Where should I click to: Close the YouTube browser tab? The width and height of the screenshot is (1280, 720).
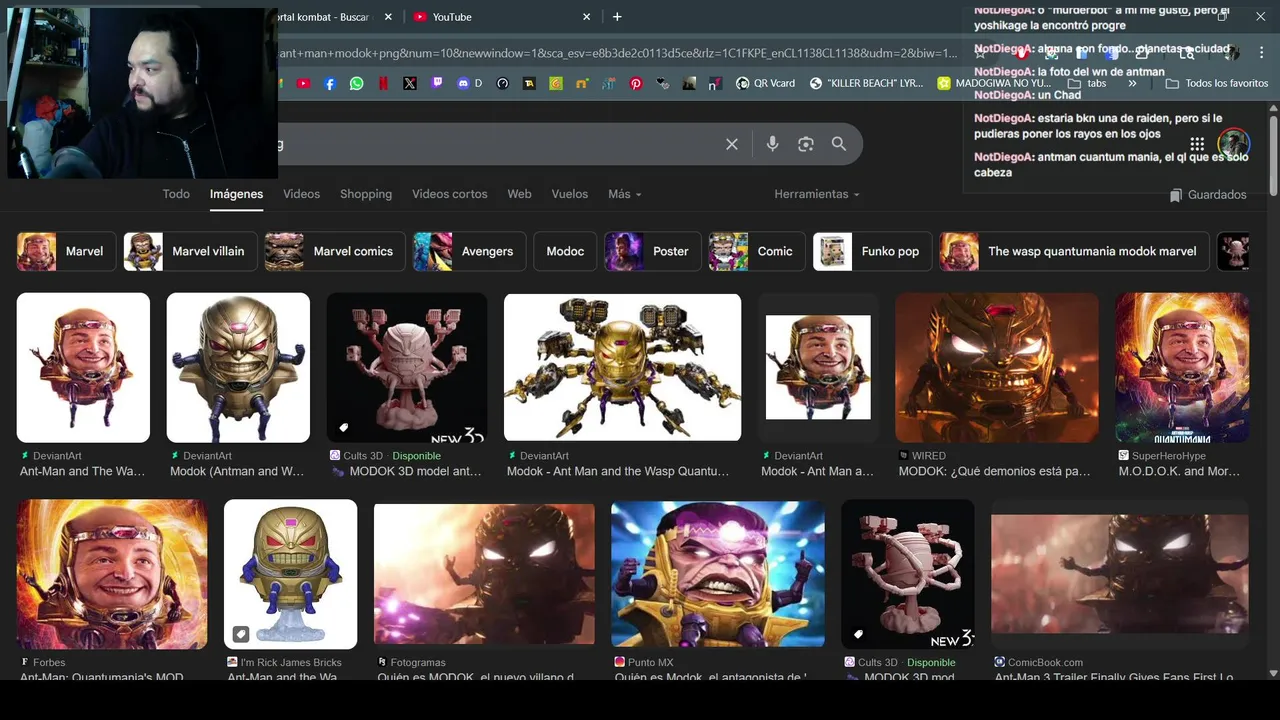coord(587,17)
